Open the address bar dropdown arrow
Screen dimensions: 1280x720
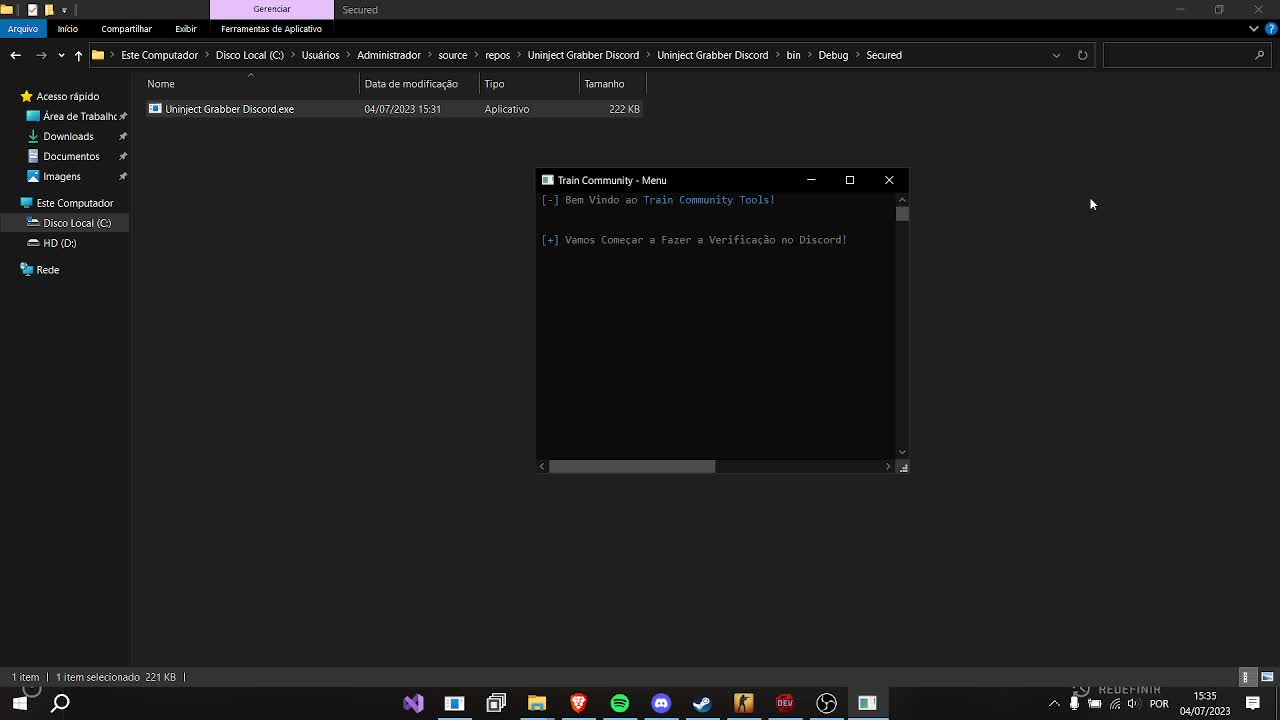1057,55
